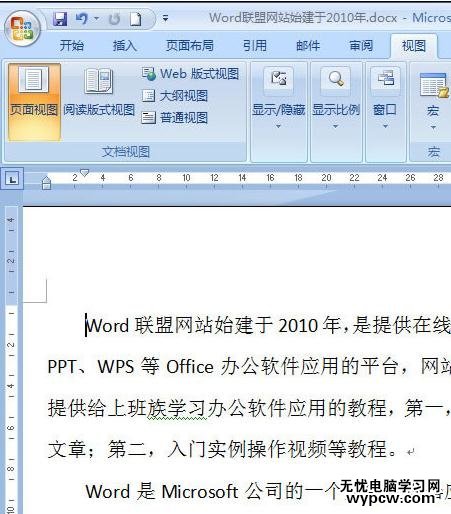Undo the last action
The image size is (451, 514).
(82, 19)
